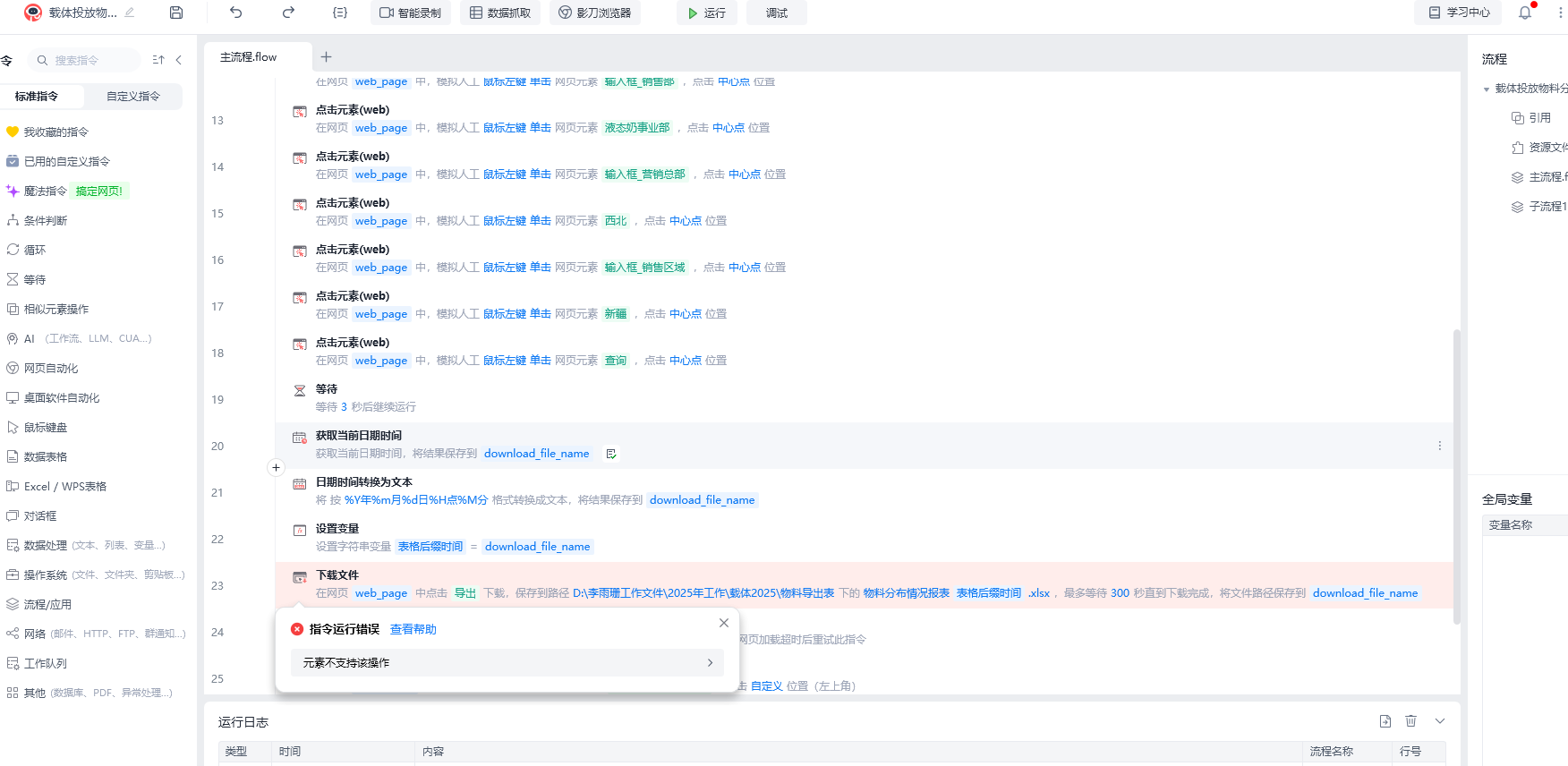Run the flow with 运行 button
The image size is (1568, 766).
point(707,13)
